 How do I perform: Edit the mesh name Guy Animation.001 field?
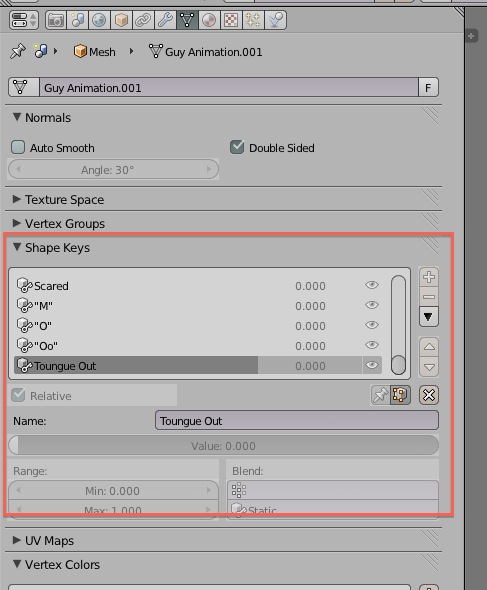pos(229,87)
